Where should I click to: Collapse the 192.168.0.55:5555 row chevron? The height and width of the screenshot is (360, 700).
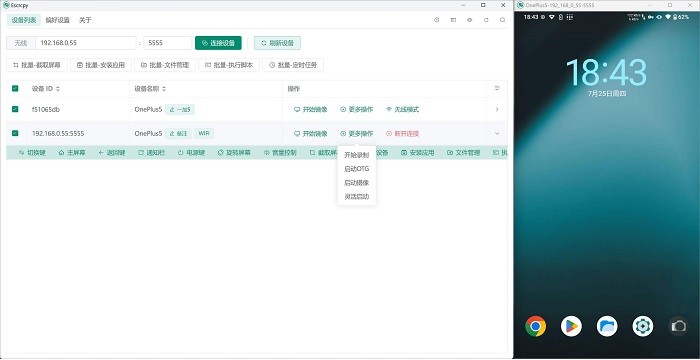click(x=497, y=133)
